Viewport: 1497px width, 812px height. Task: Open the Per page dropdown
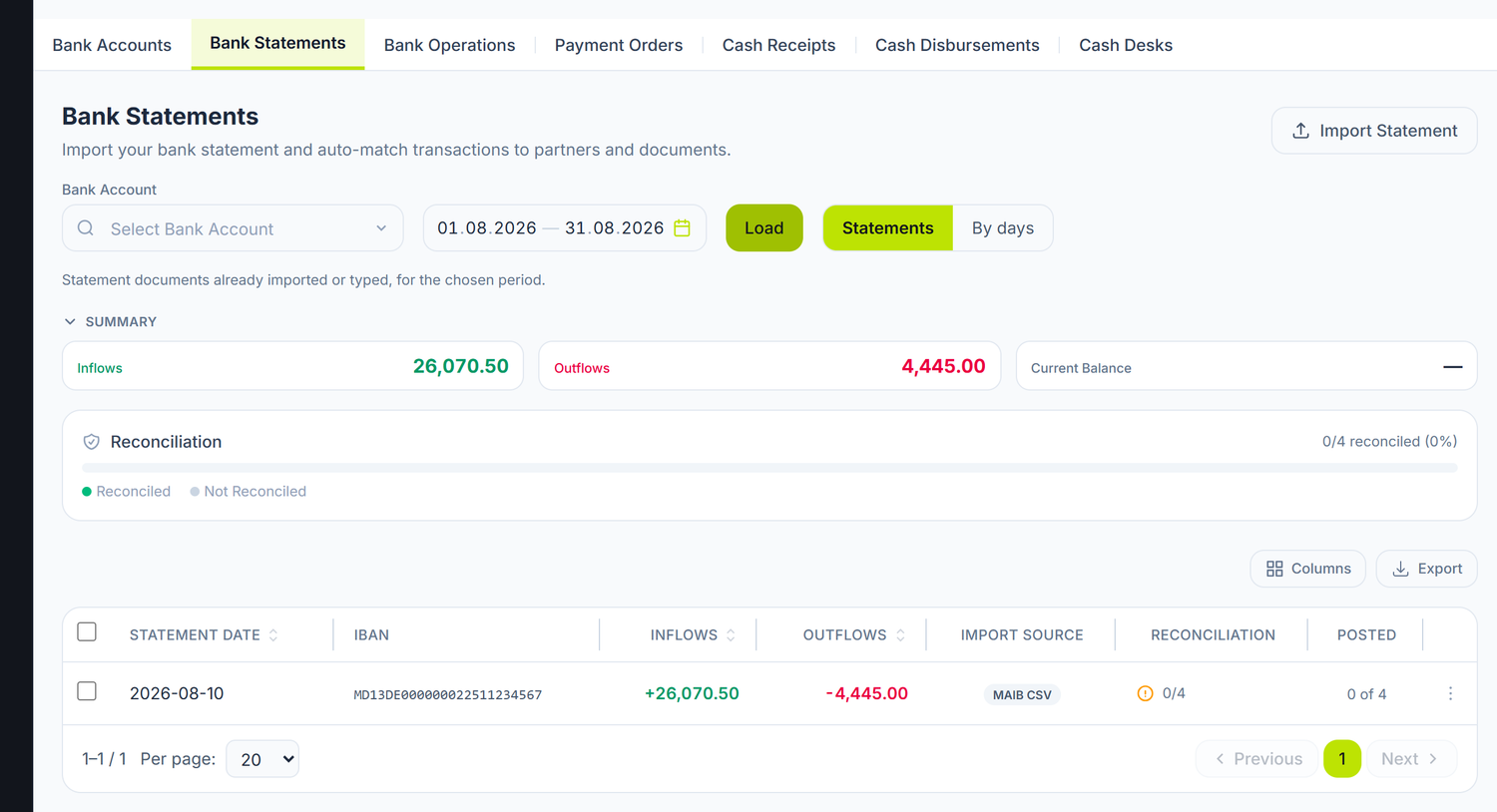coord(262,759)
